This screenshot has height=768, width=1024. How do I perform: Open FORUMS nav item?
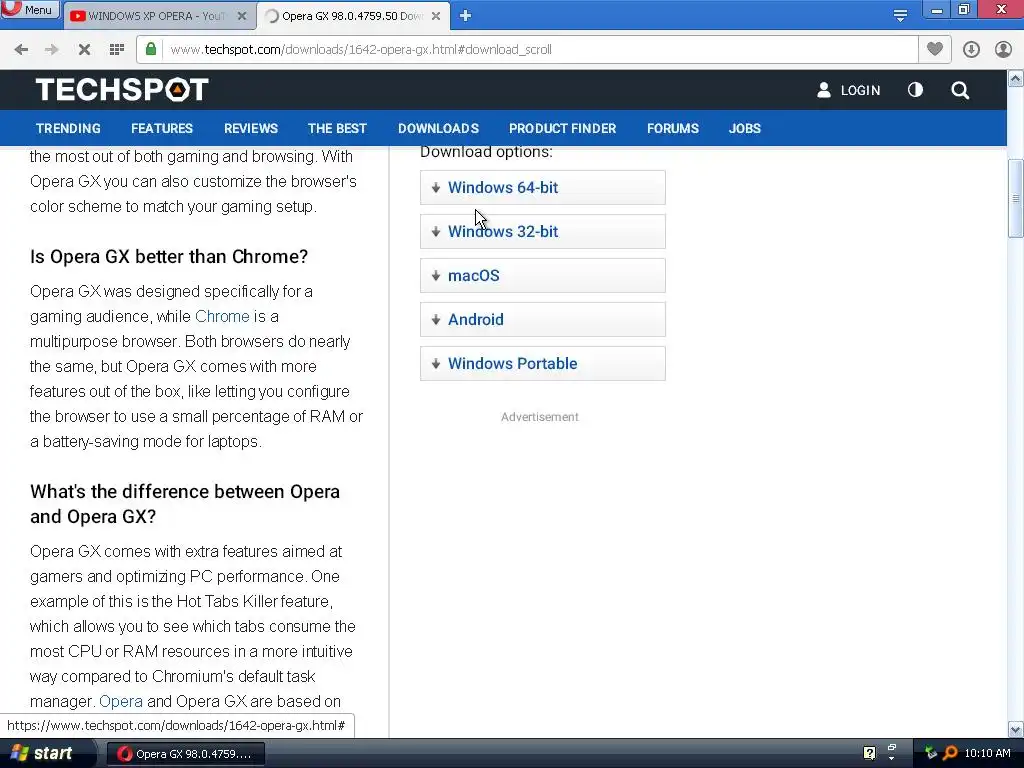pyautogui.click(x=673, y=128)
